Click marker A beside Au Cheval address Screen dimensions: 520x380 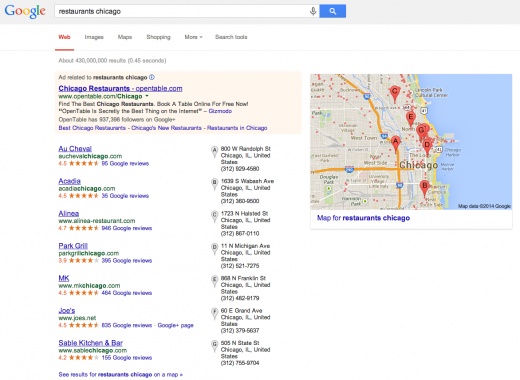point(214,152)
